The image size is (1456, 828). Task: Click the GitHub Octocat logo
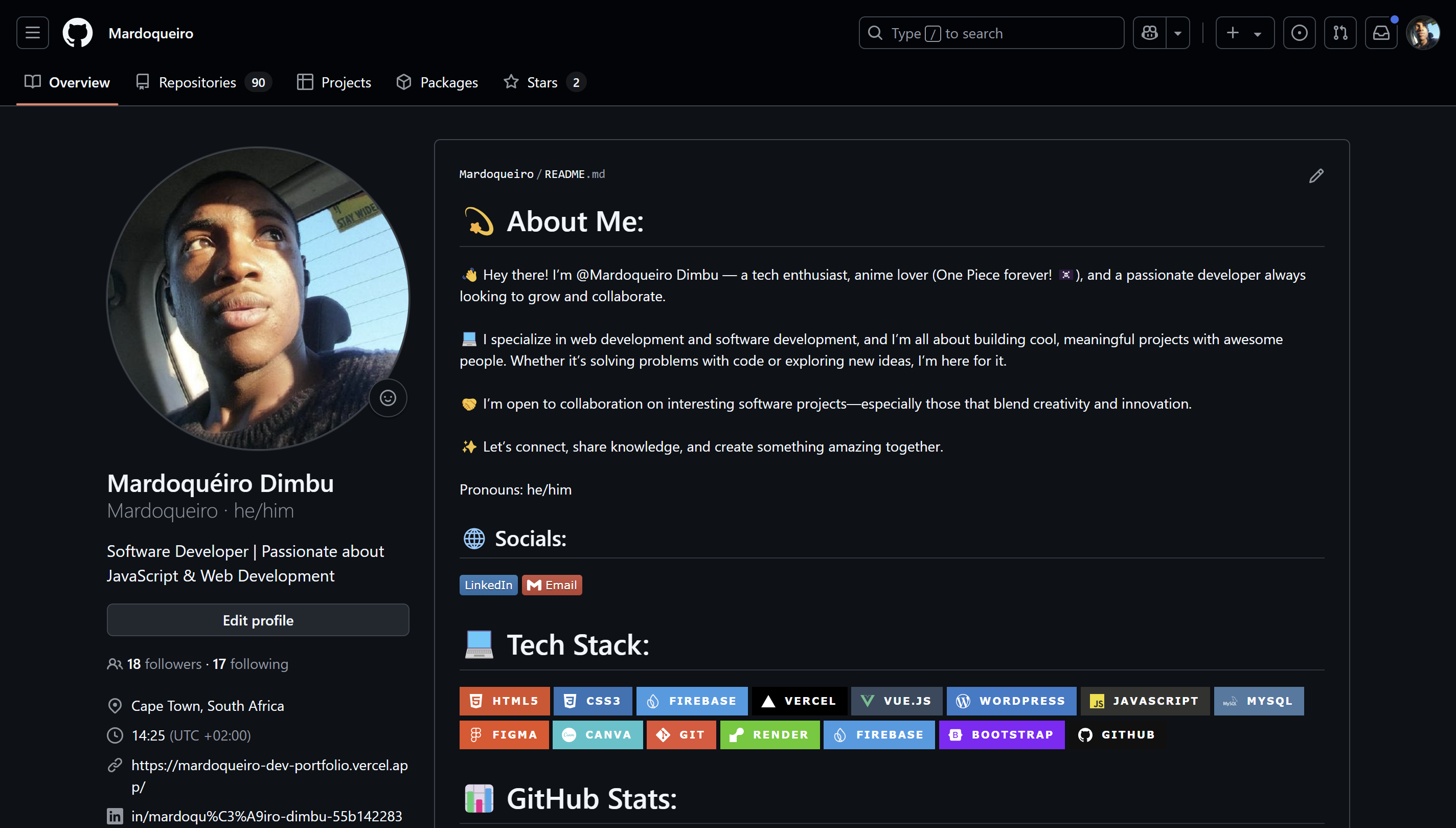pyautogui.click(x=77, y=33)
